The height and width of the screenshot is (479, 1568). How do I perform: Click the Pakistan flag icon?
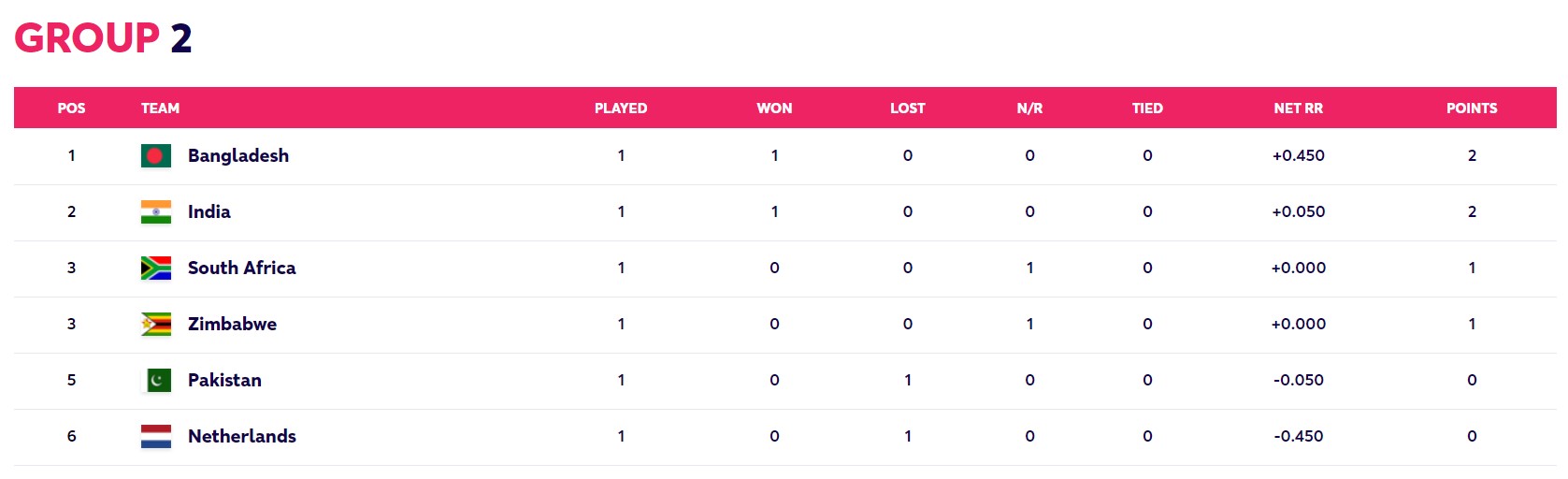tap(156, 381)
